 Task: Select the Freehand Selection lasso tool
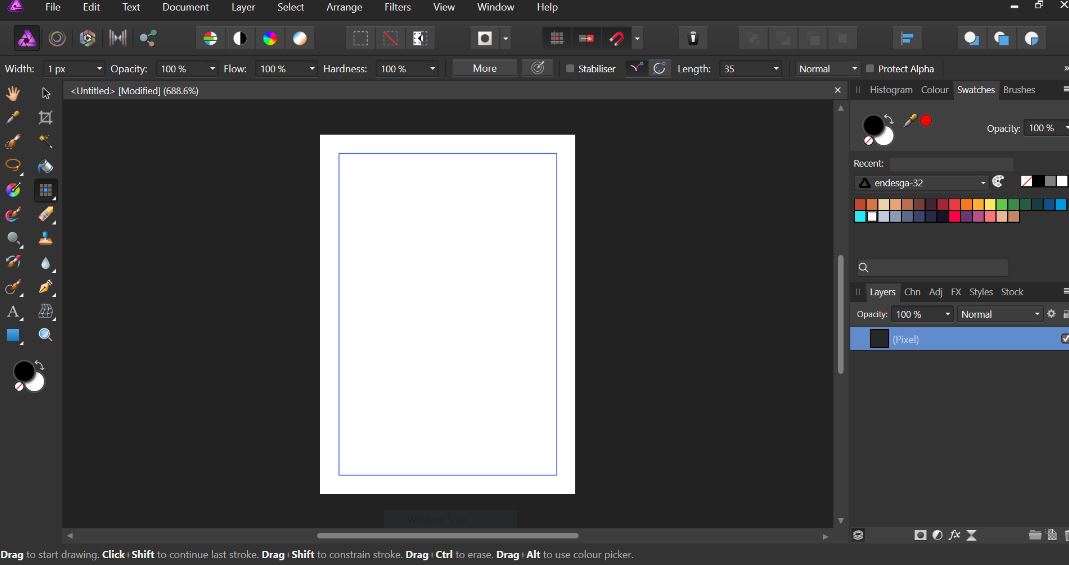13,166
